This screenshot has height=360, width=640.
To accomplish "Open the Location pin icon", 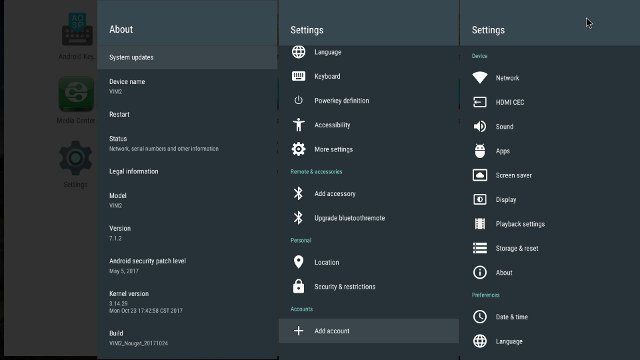I will 298,262.
